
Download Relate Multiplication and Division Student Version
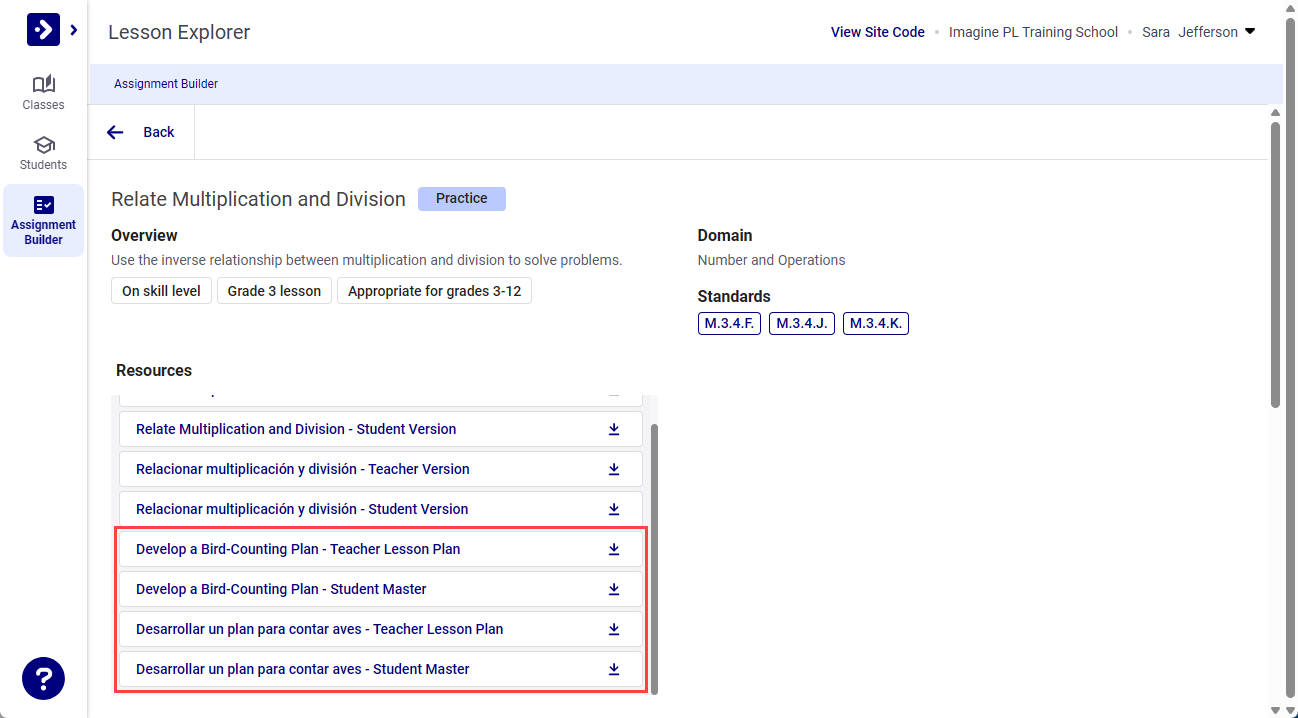tap(614, 429)
